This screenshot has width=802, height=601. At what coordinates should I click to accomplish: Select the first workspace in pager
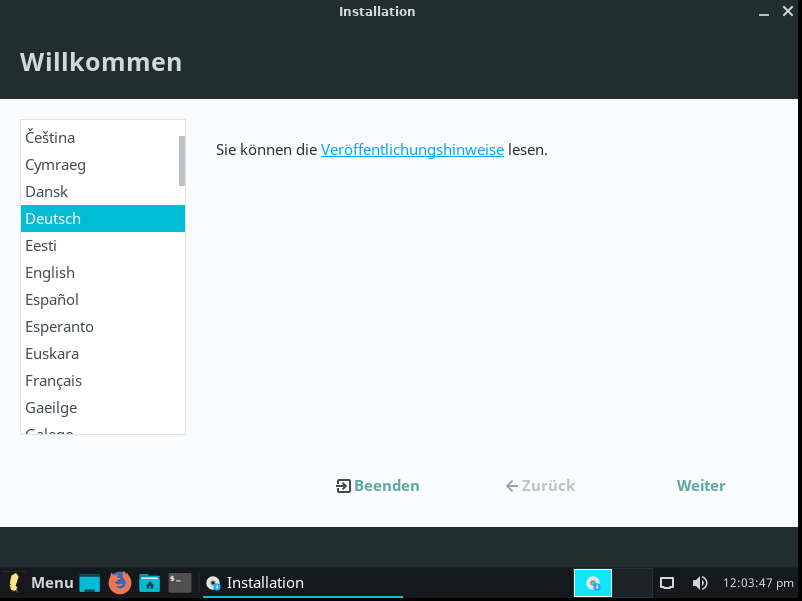tap(593, 583)
